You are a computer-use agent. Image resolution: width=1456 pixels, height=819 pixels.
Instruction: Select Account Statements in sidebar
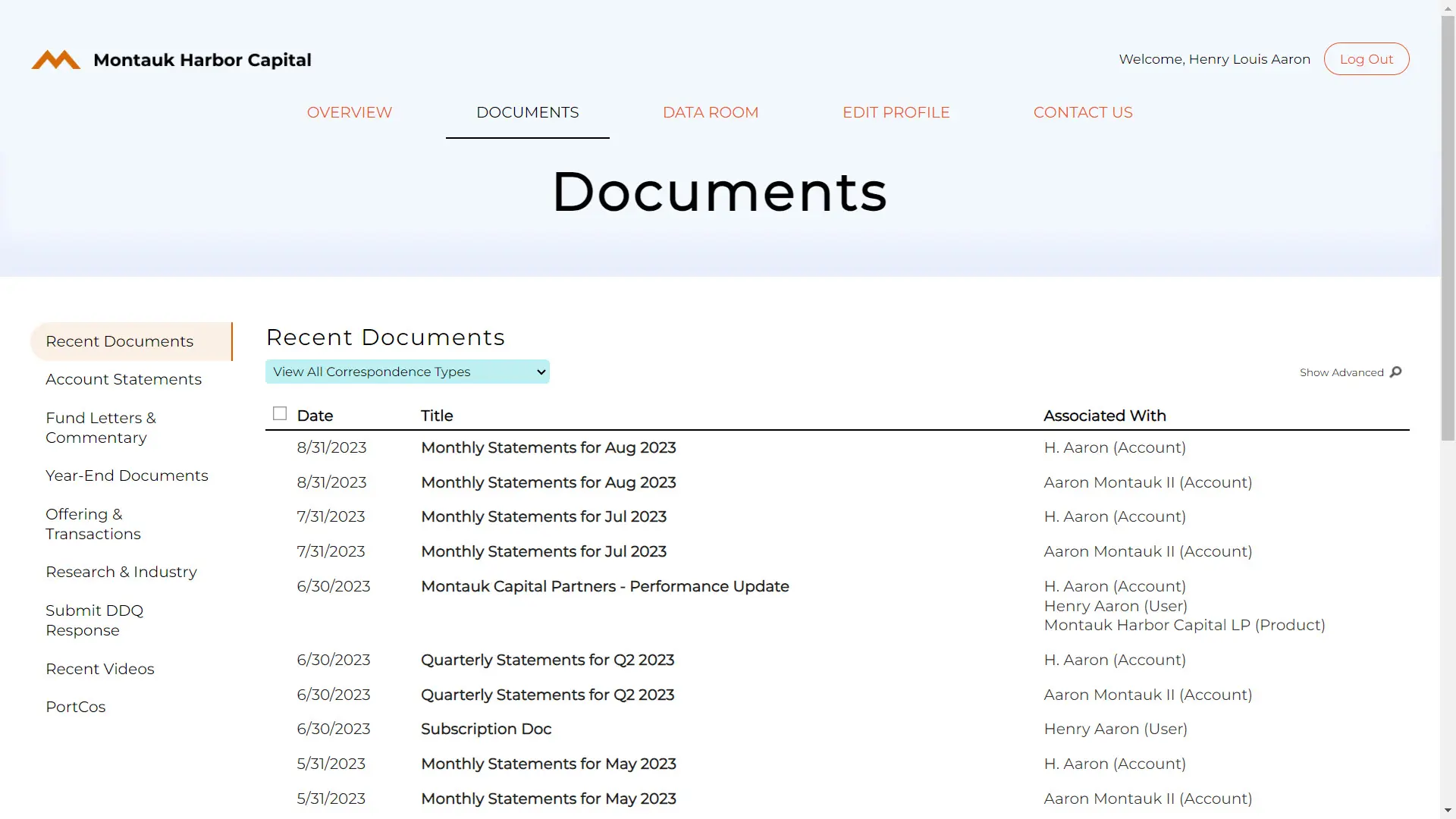click(x=124, y=379)
